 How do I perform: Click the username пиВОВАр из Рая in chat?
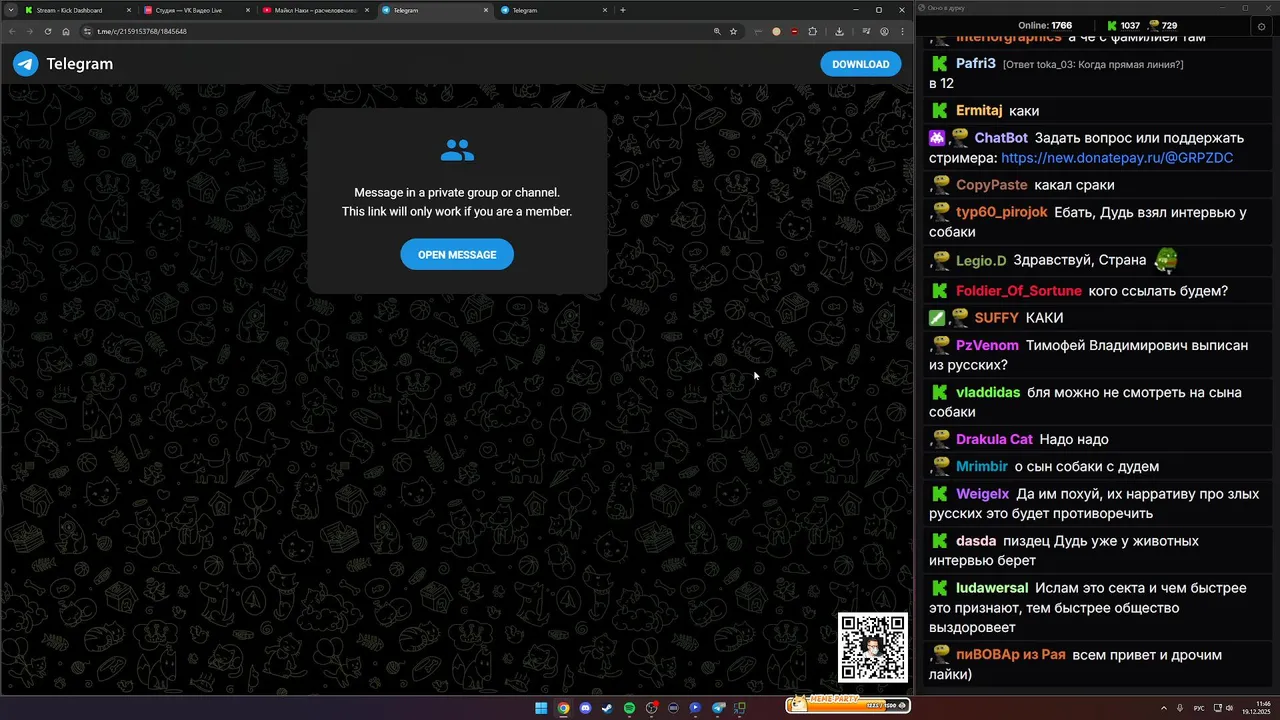coord(1010,655)
